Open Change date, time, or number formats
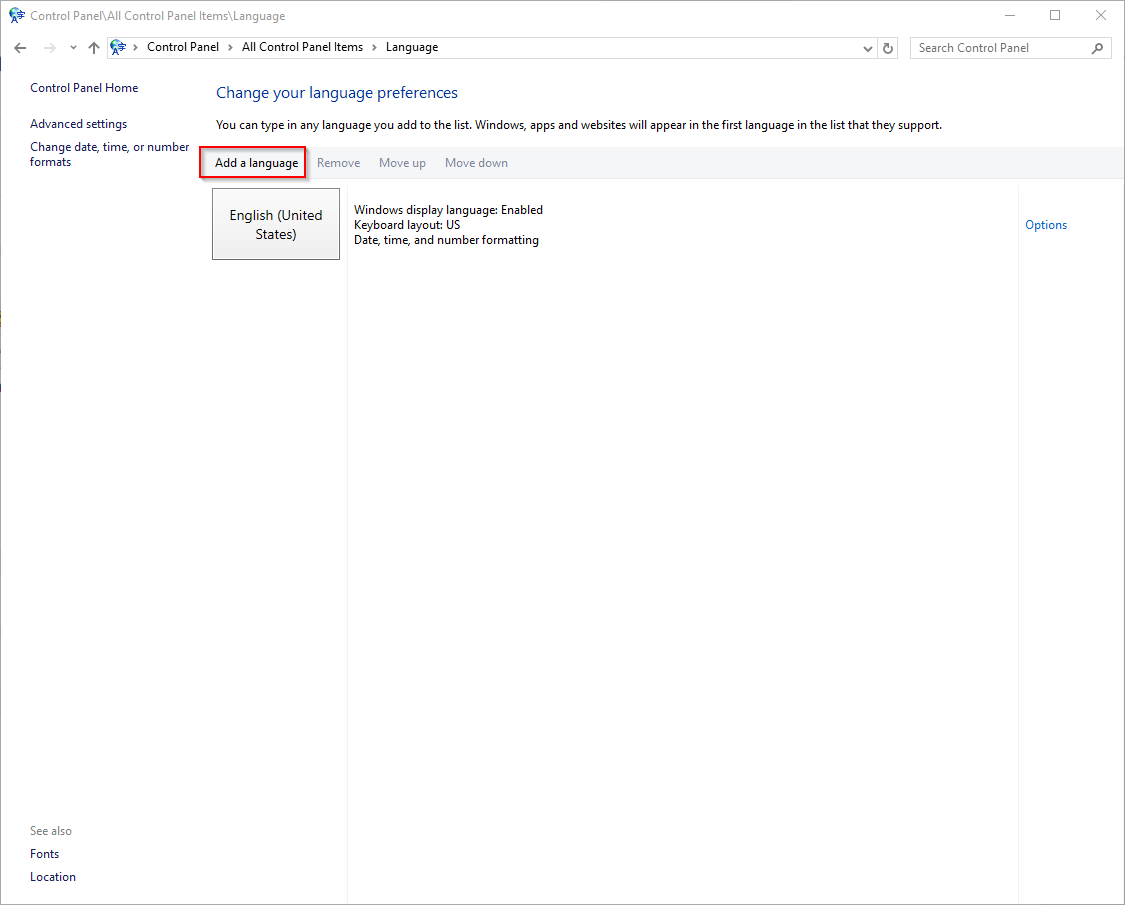This screenshot has height=905, width=1125. pos(110,154)
